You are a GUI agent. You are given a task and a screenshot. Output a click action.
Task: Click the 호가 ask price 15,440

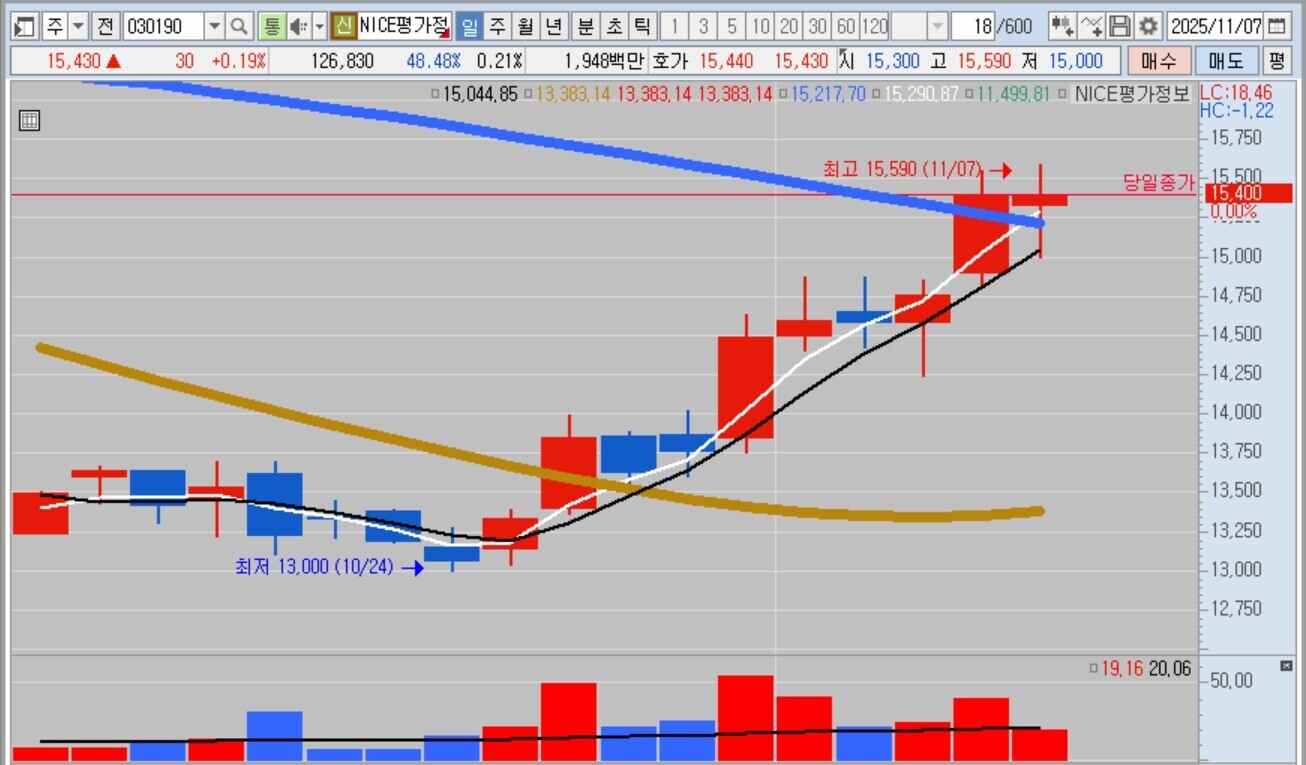726,61
